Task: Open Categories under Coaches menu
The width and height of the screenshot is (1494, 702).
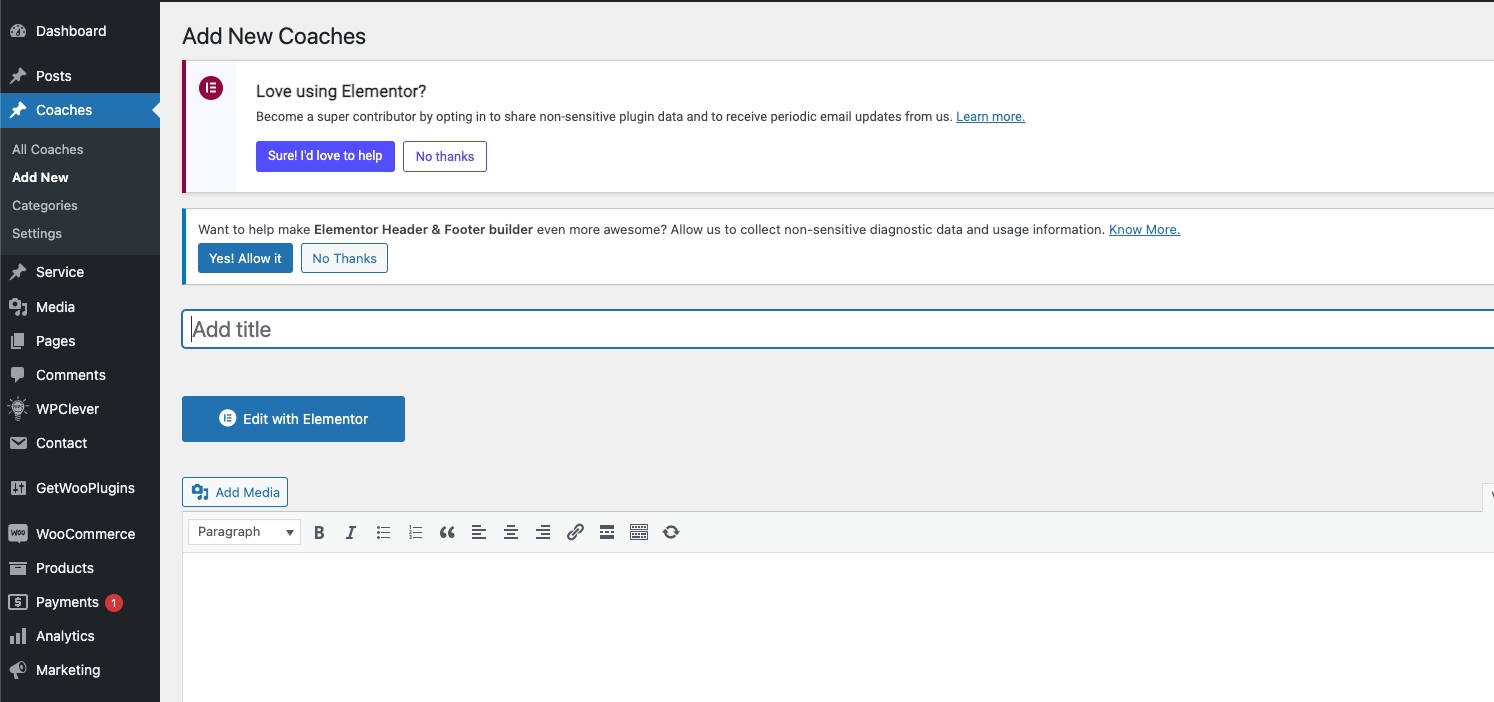Action: [x=45, y=205]
